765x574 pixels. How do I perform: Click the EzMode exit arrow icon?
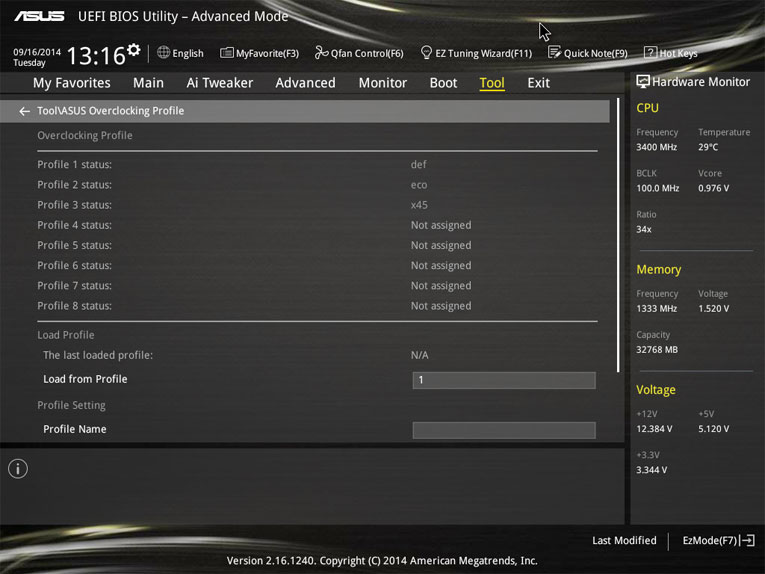point(747,540)
